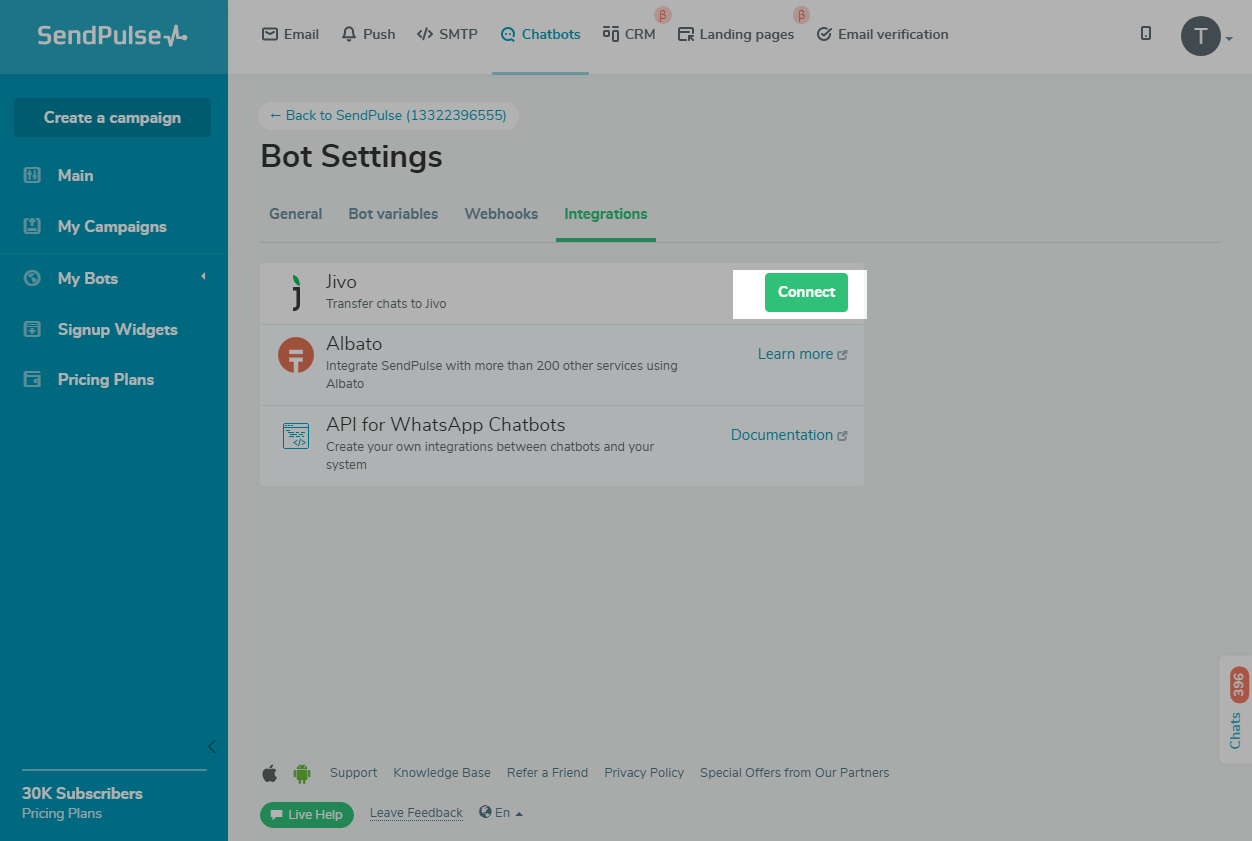This screenshot has width=1252, height=841.
Task: Open My Campaigns in the sidebar
Action: 112,226
